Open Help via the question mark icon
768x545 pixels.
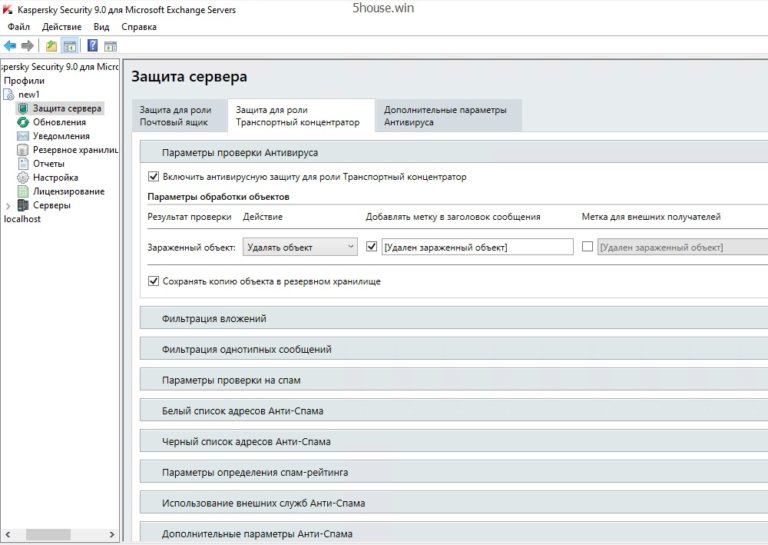tap(92, 46)
